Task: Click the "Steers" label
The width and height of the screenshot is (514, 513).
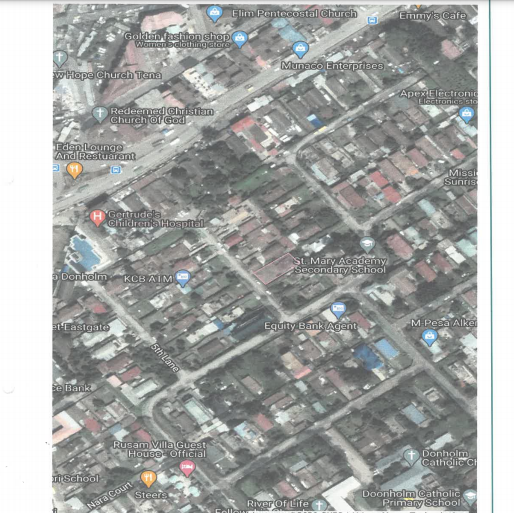Action: tap(151, 495)
